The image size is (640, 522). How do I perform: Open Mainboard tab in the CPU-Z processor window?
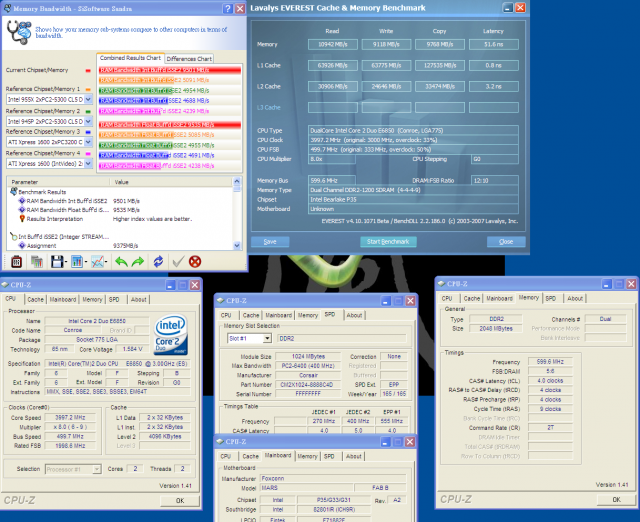pos(63,299)
